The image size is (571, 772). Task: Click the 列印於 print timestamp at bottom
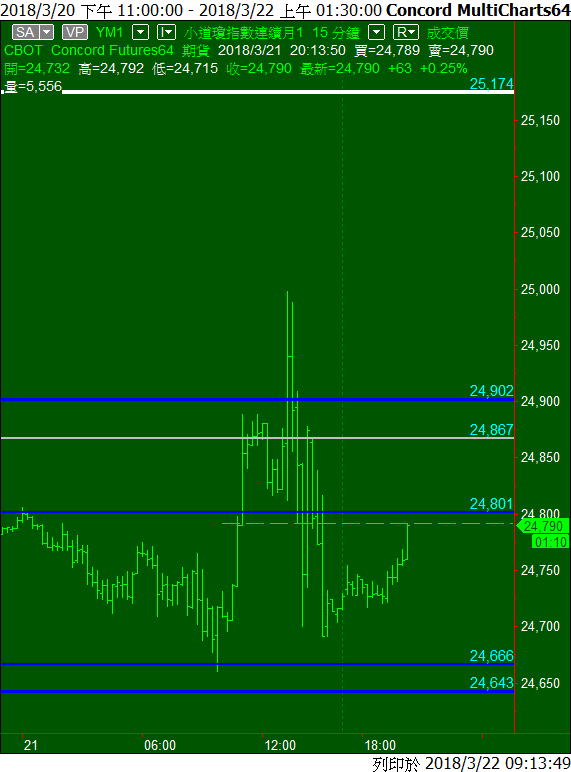click(471, 763)
